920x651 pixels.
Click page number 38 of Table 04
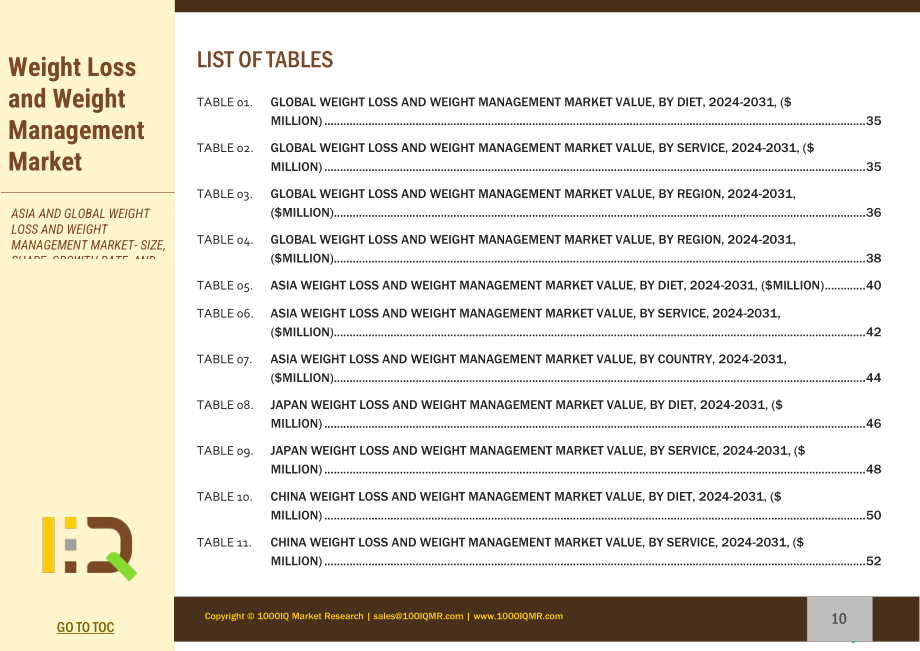[x=874, y=258]
